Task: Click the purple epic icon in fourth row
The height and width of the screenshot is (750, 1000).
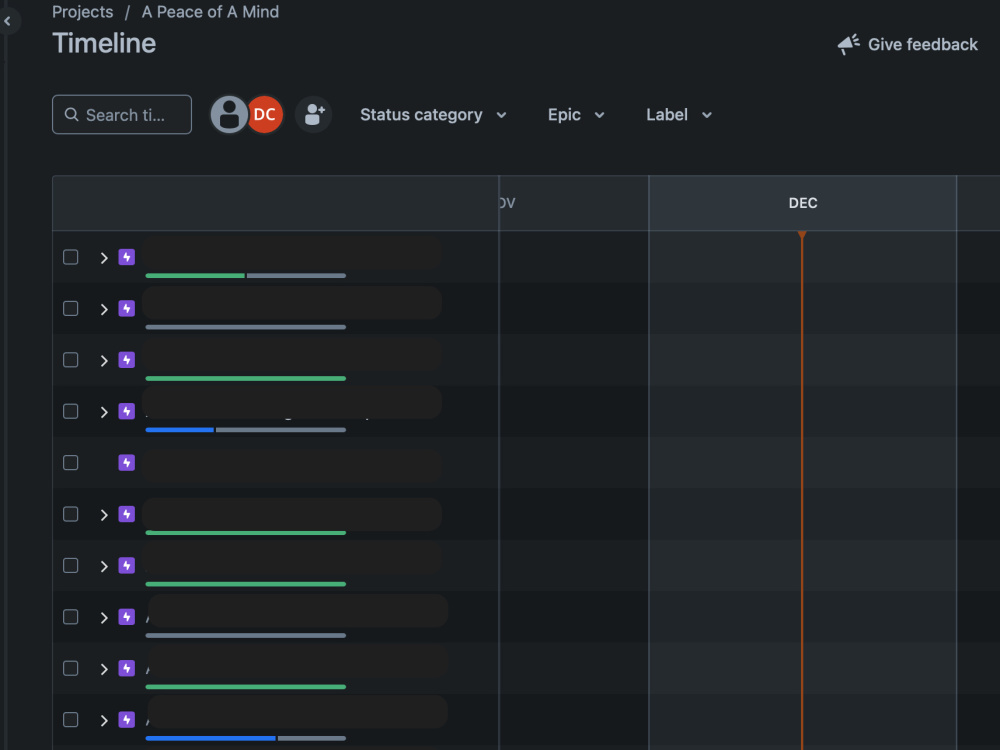Action: coord(126,411)
